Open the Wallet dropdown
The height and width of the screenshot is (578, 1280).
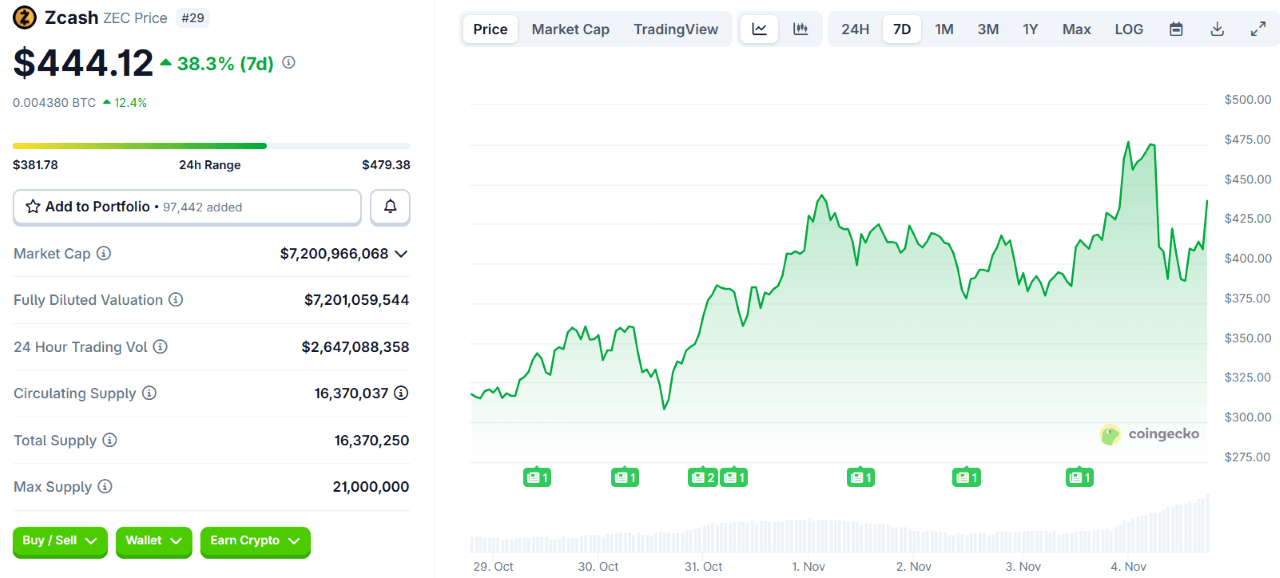[153, 542]
